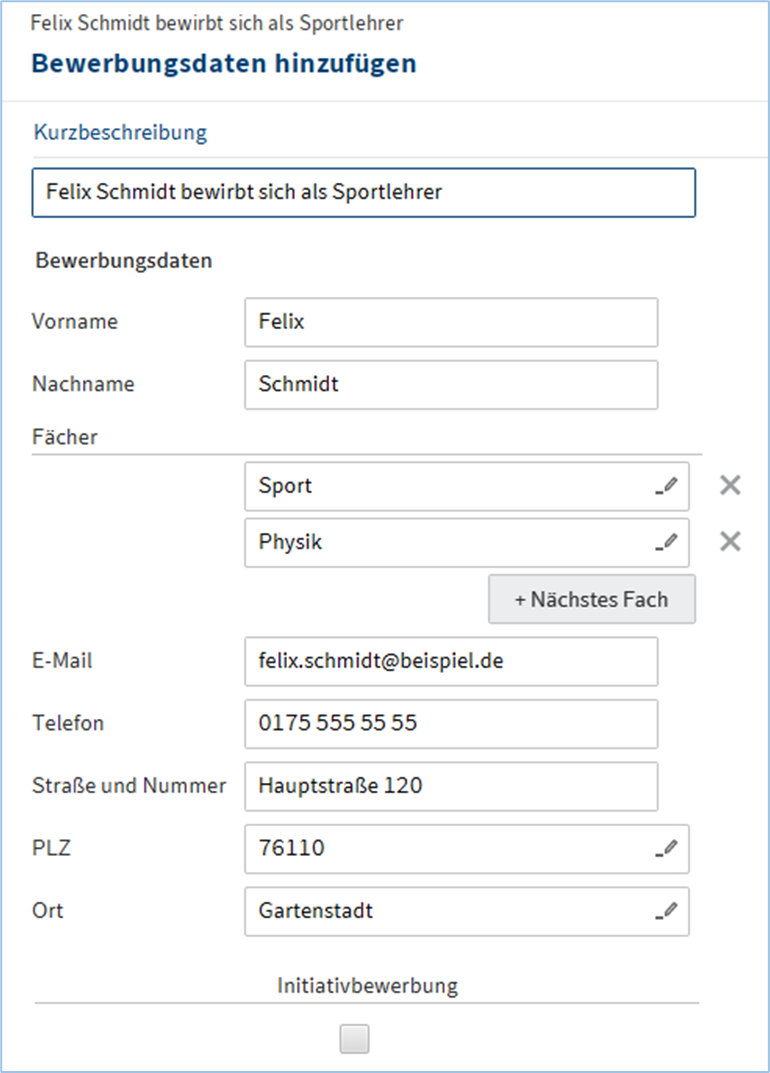770x1073 pixels.
Task: Focus the Straße und Nummer field
Action: [450, 786]
